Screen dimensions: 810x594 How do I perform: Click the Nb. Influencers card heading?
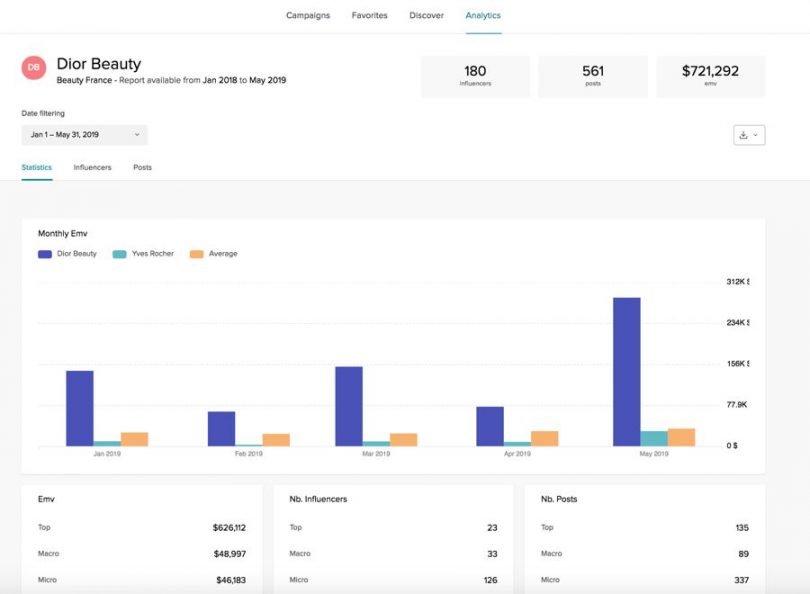point(318,499)
